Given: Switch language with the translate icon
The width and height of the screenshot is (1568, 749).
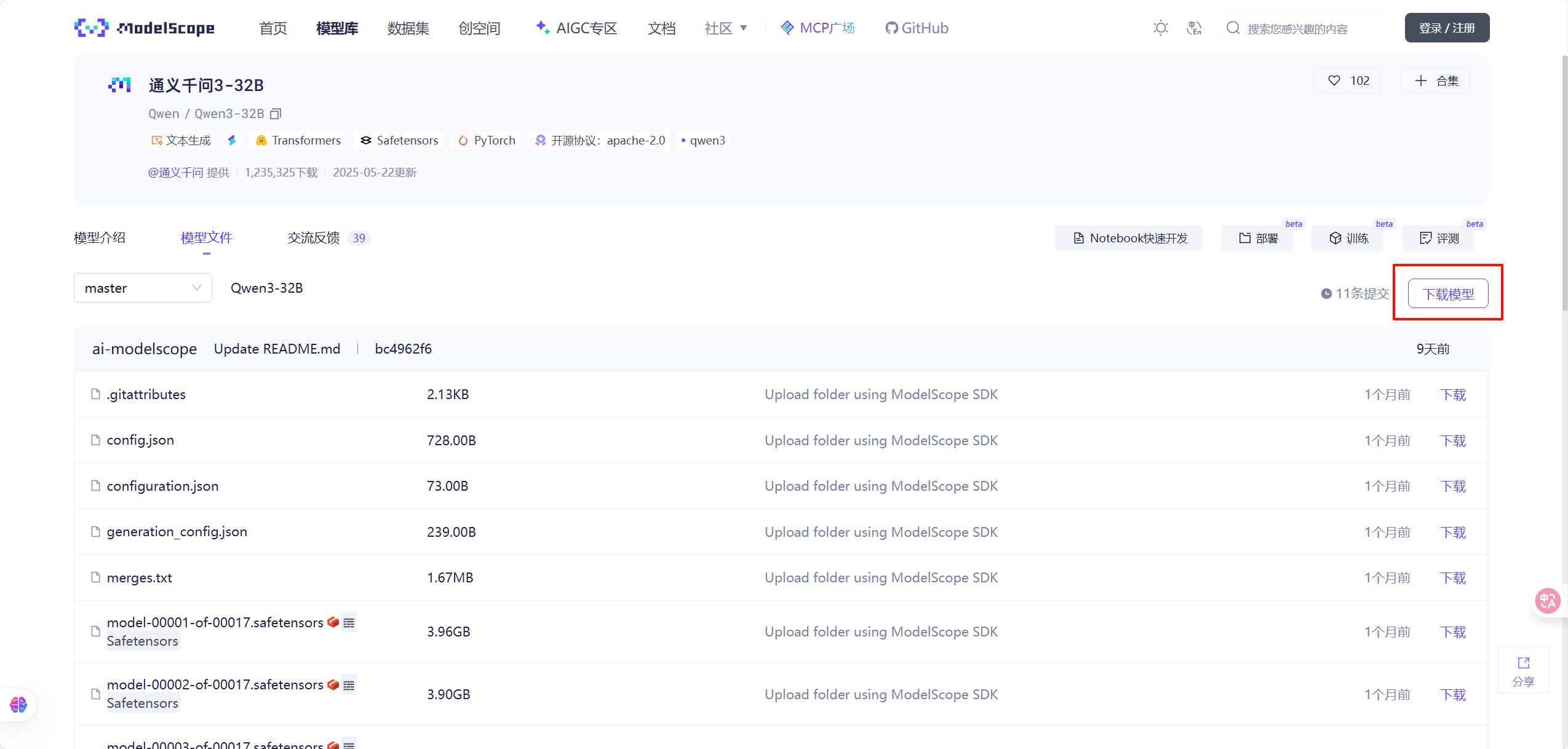Looking at the screenshot, I should click(x=1194, y=28).
